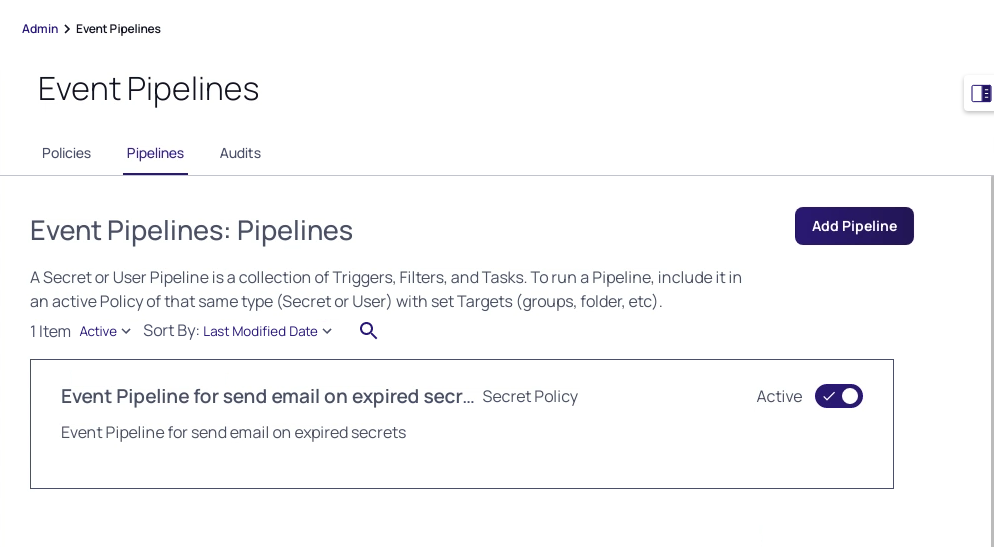
Task: Click the Add Pipeline button
Action: pos(854,226)
